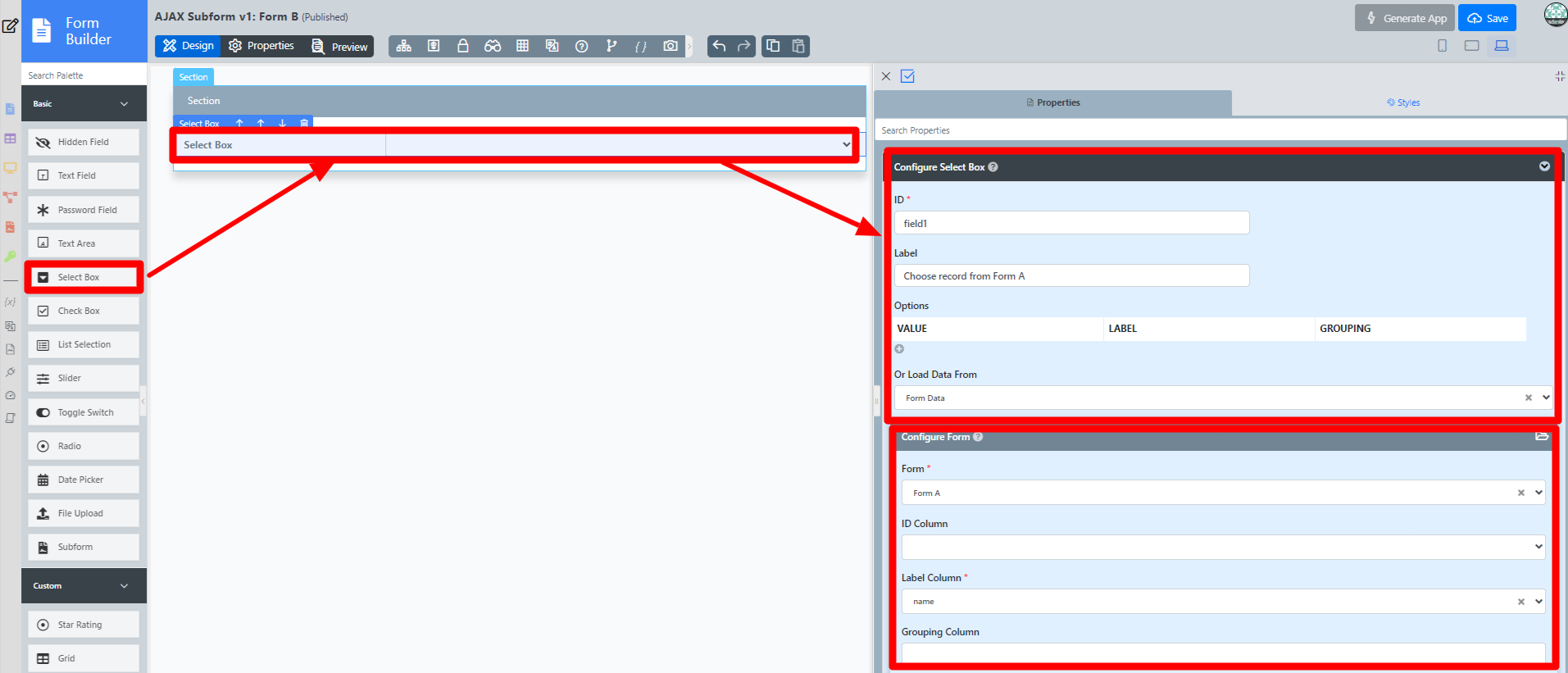Collapse the properties panel with shrink icon
Viewport: 1568px width, 673px height.
click(1560, 76)
